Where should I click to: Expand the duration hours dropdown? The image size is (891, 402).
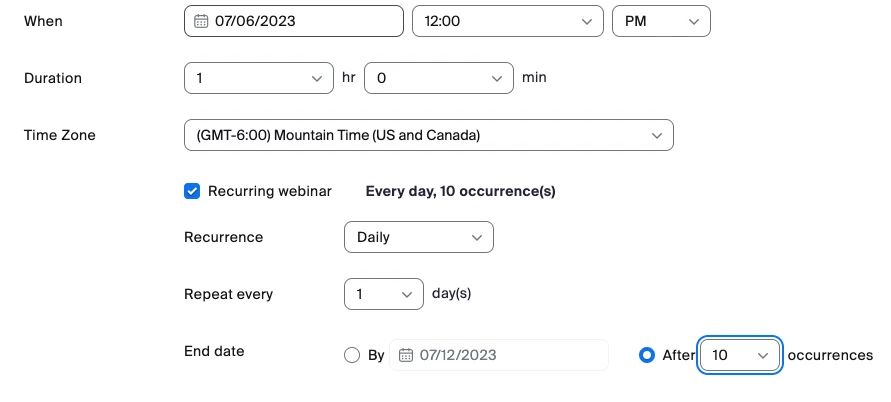258,77
